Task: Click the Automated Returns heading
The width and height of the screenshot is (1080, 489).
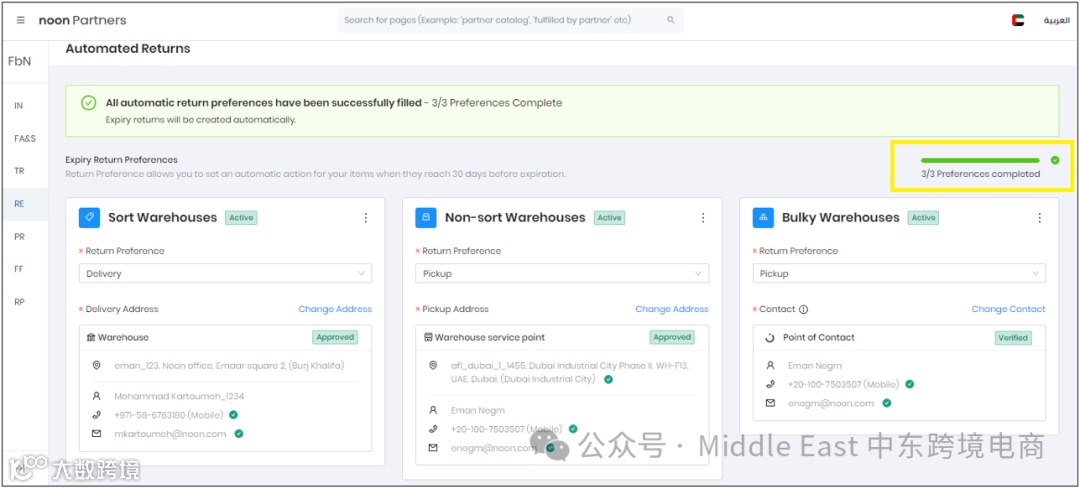Action: [x=127, y=49]
